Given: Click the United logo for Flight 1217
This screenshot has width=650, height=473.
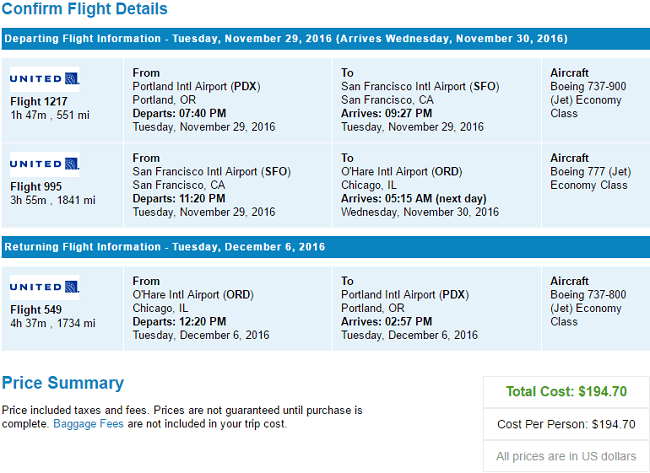Looking at the screenshot, I should pyautogui.click(x=44, y=79).
